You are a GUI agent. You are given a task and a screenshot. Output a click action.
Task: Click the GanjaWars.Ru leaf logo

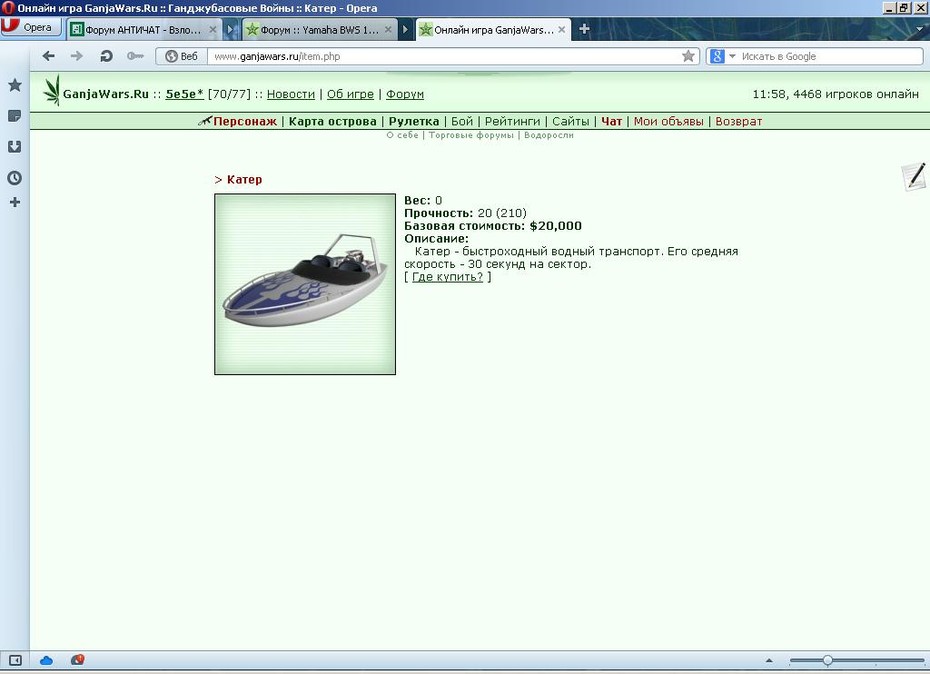click(52, 91)
